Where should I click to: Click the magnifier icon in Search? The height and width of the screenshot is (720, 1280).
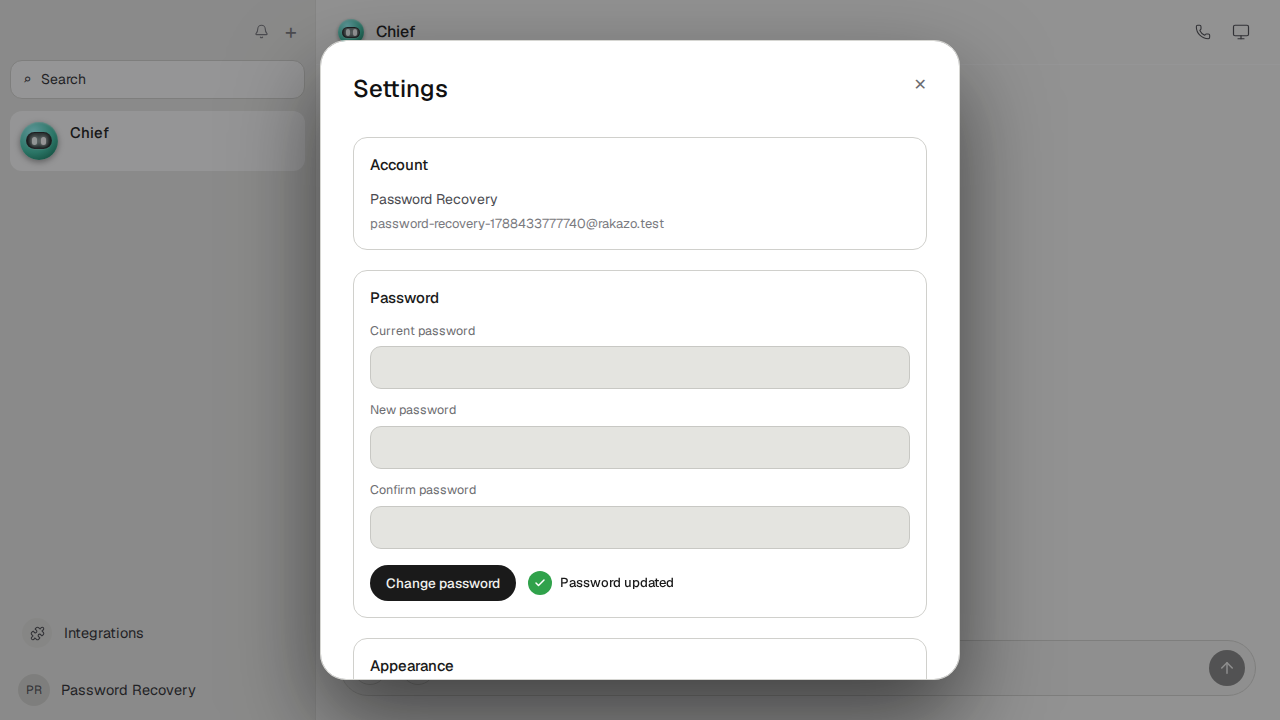(x=28, y=80)
